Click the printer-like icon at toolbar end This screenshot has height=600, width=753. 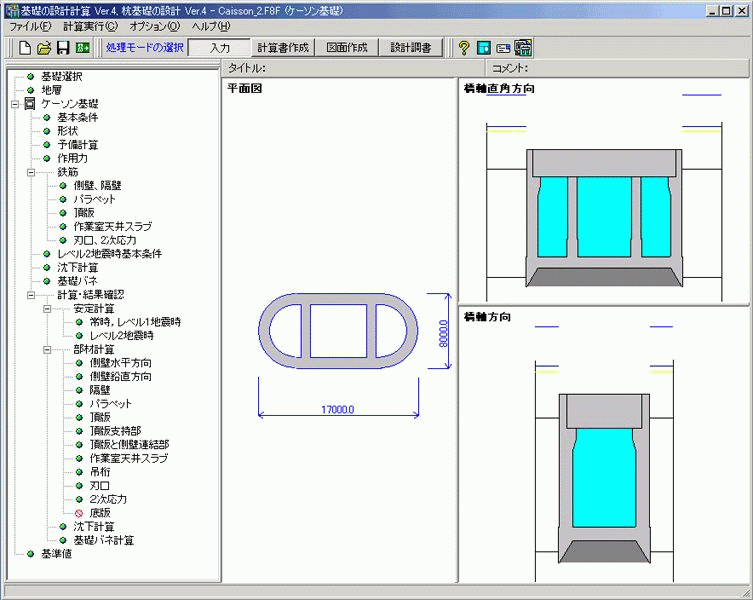(x=522, y=47)
